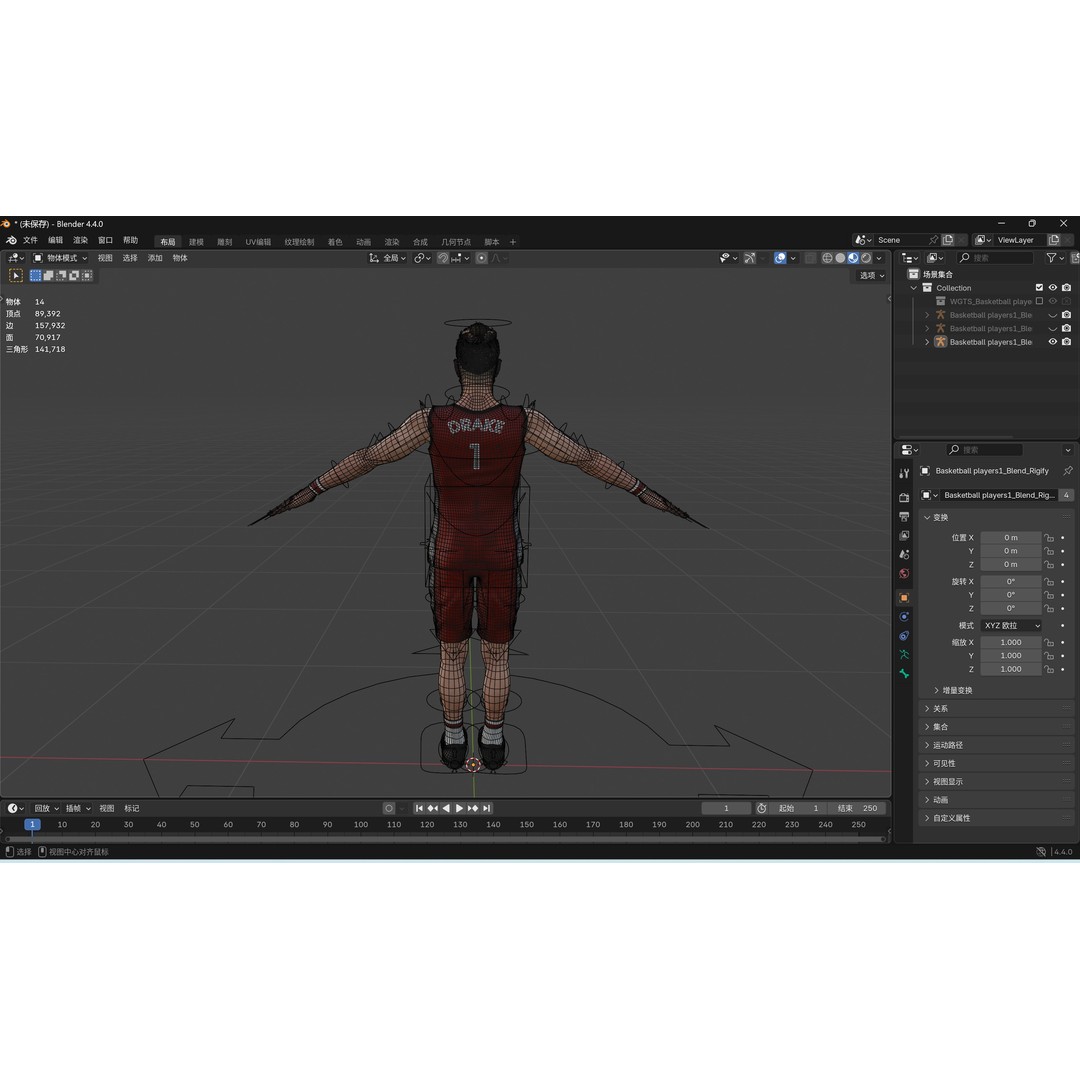Open the object interaction mode dropdown
Screen dimensions: 1080x1080
click(x=61, y=258)
